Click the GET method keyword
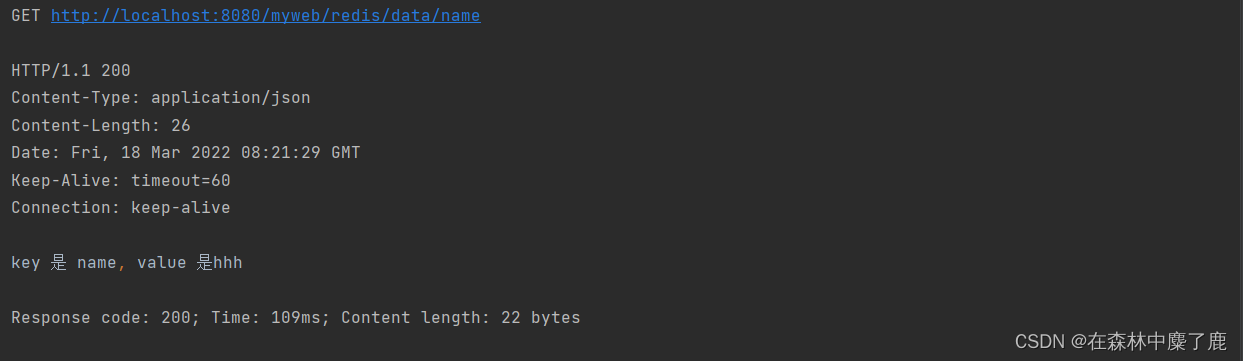This screenshot has width=1243, height=361. click(26, 16)
